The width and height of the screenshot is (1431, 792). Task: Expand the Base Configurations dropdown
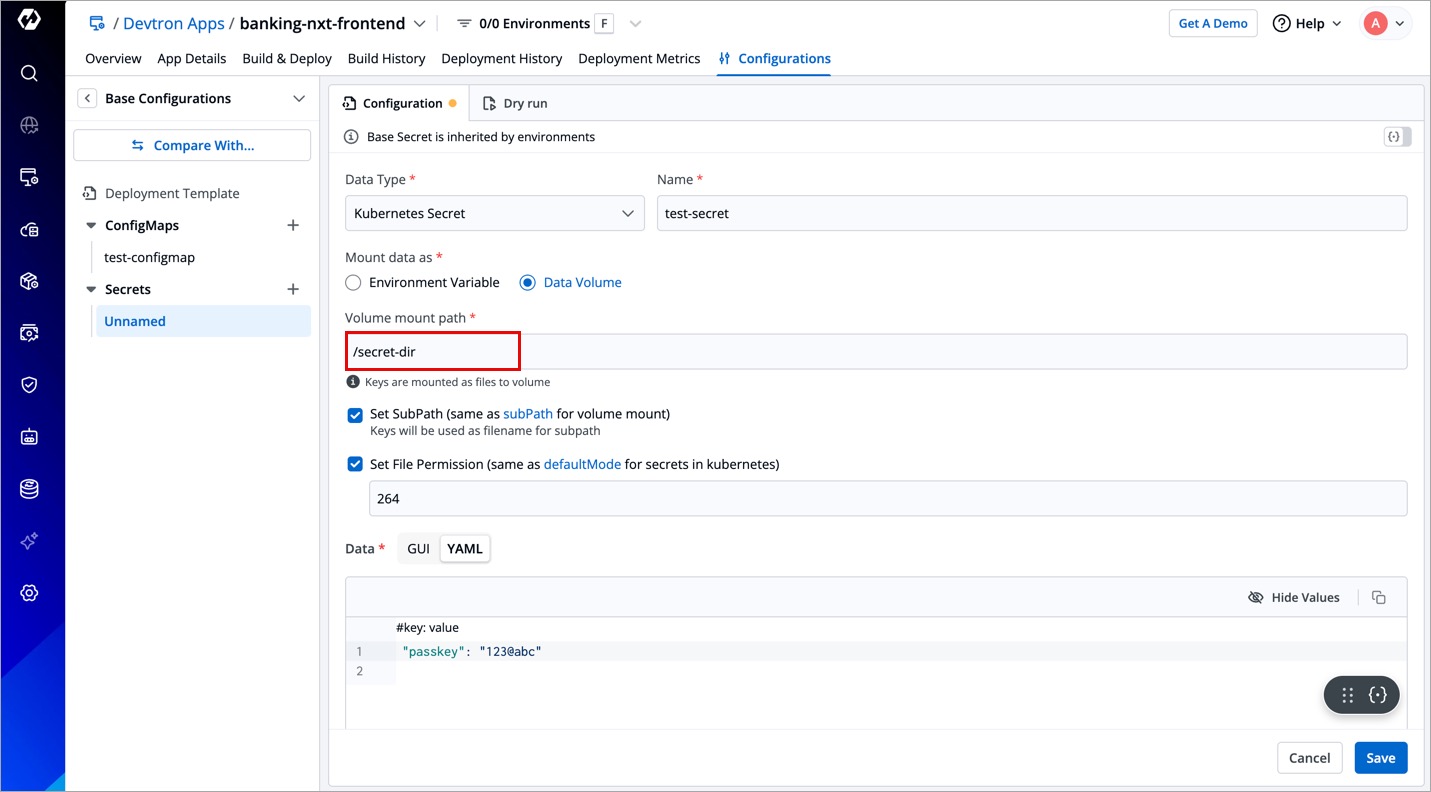point(298,98)
